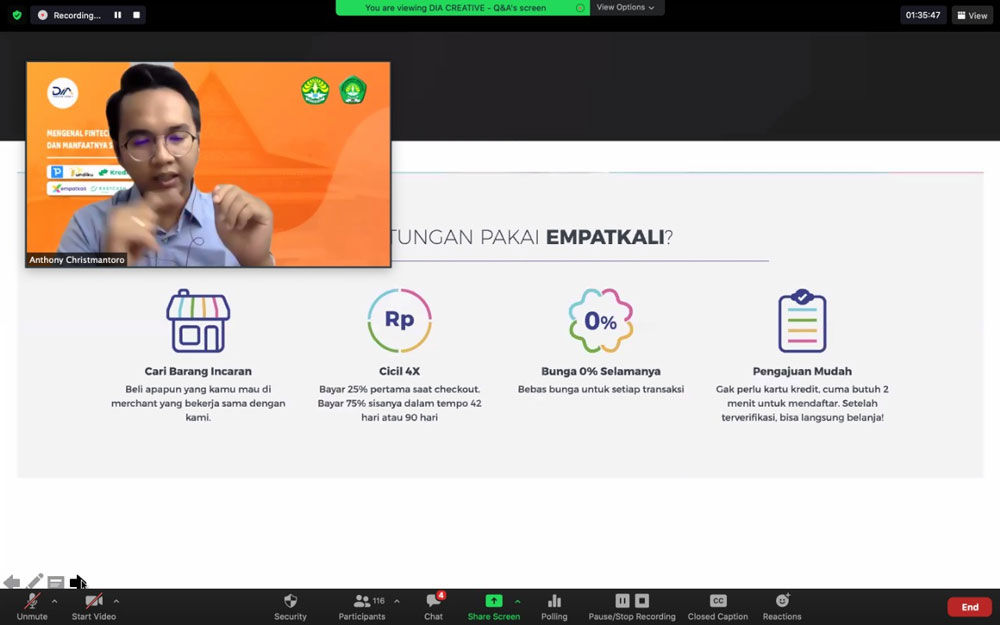Open the Participants panel
Screen dimensions: 1000x625
(x=362, y=607)
